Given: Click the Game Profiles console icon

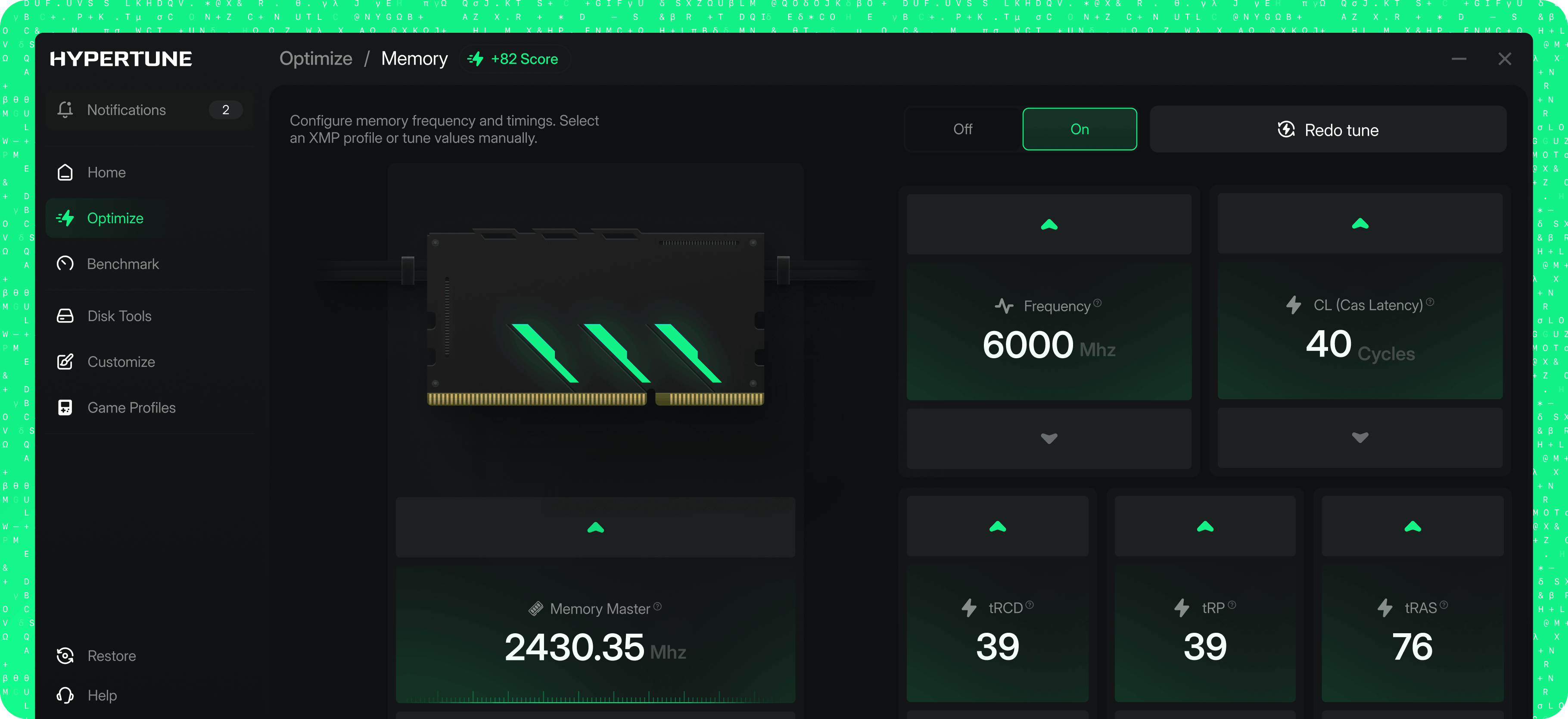Looking at the screenshot, I should [65, 408].
